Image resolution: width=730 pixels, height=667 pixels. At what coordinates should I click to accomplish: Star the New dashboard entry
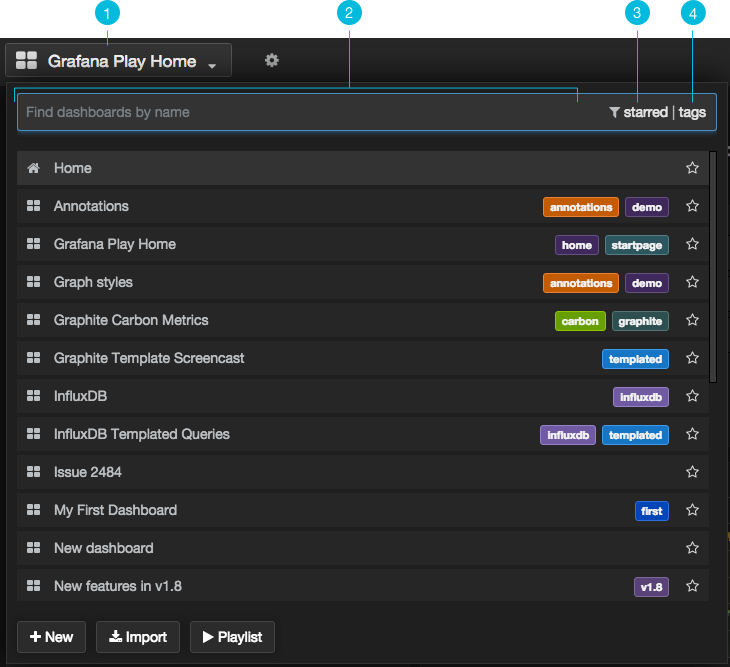coord(692,548)
